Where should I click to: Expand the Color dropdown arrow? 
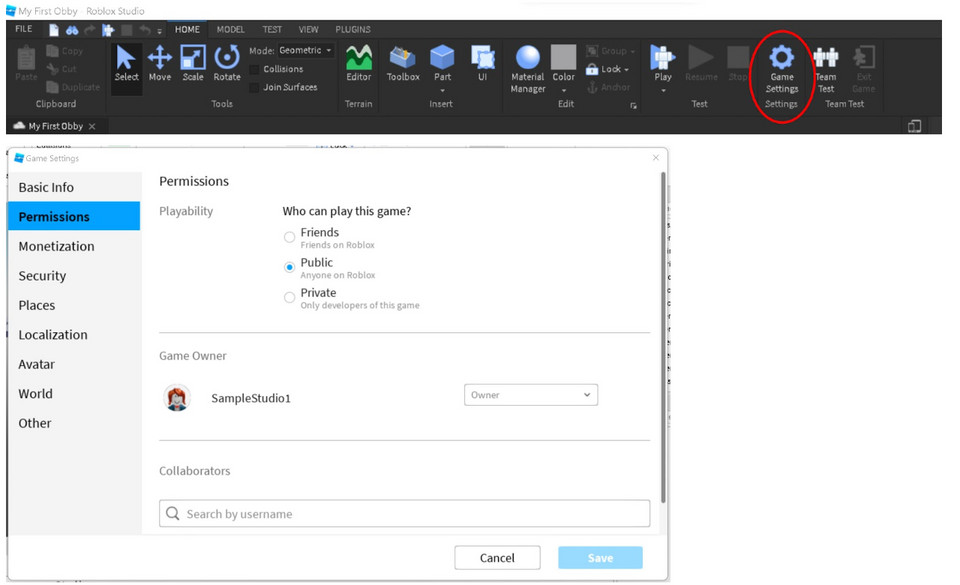(563, 90)
